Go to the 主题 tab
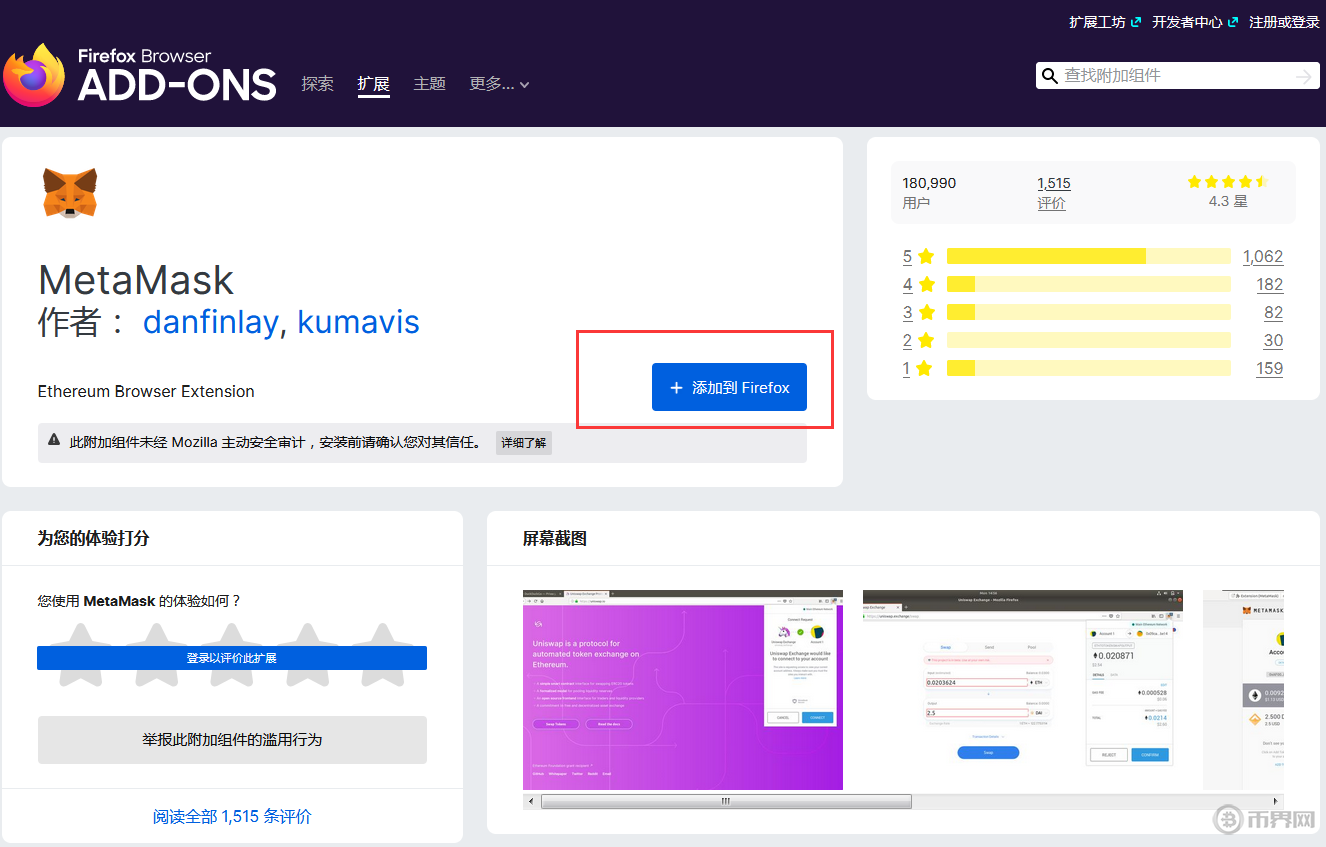The width and height of the screenshot is (1326, 847). pos(429,84)
